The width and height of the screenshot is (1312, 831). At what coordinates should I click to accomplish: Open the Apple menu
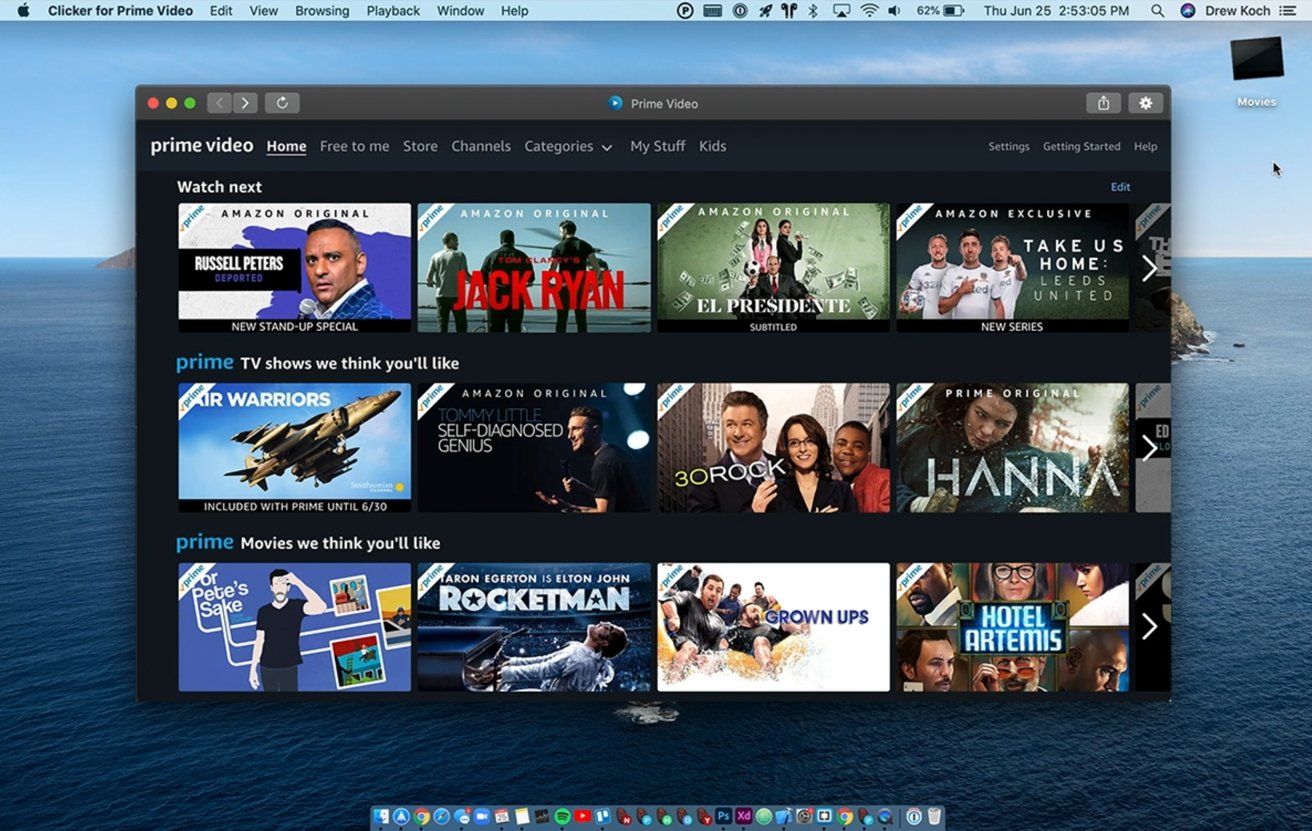23,10
